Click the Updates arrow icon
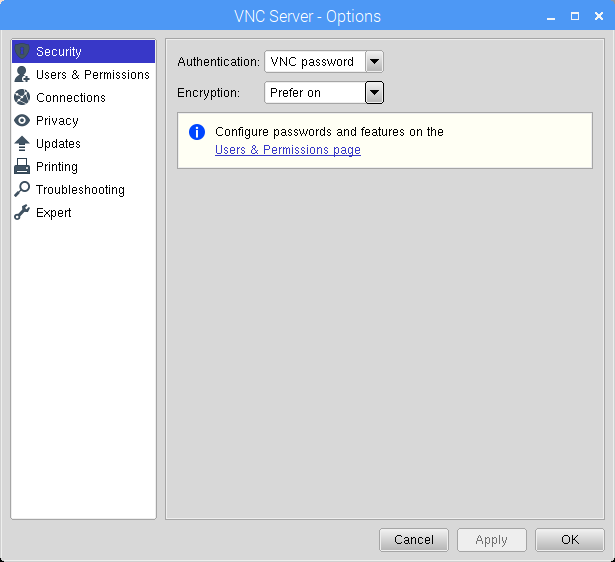 [x=22, y=144]
